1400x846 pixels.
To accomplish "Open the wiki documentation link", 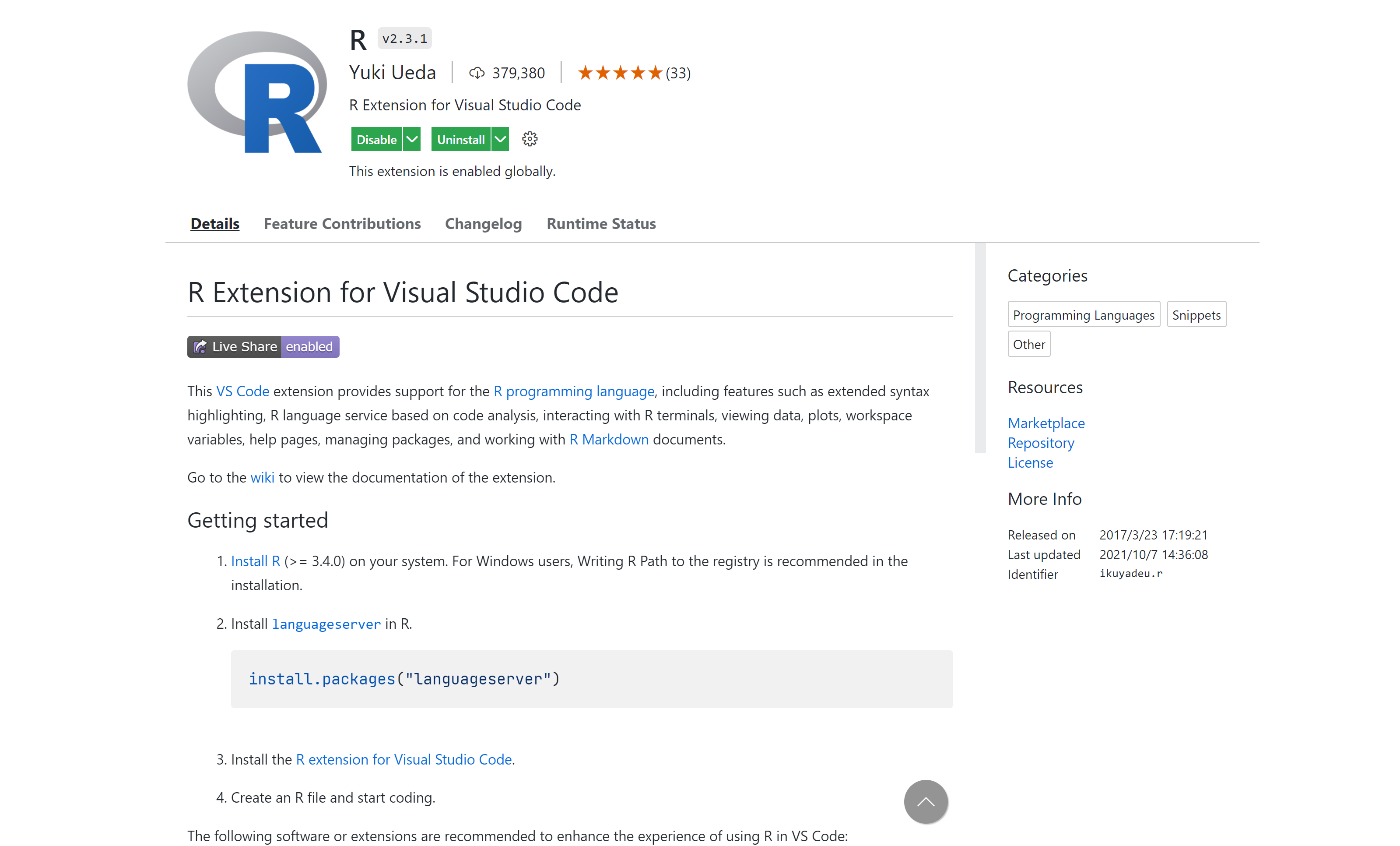I will (263, 477).
